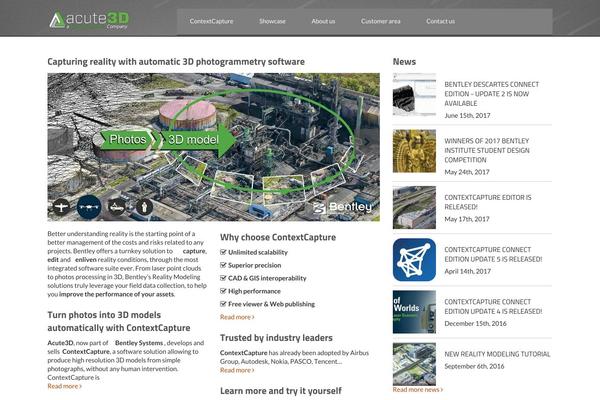
Task: Select the airplane capture icon on banner
Action: [x=61, y=207]
